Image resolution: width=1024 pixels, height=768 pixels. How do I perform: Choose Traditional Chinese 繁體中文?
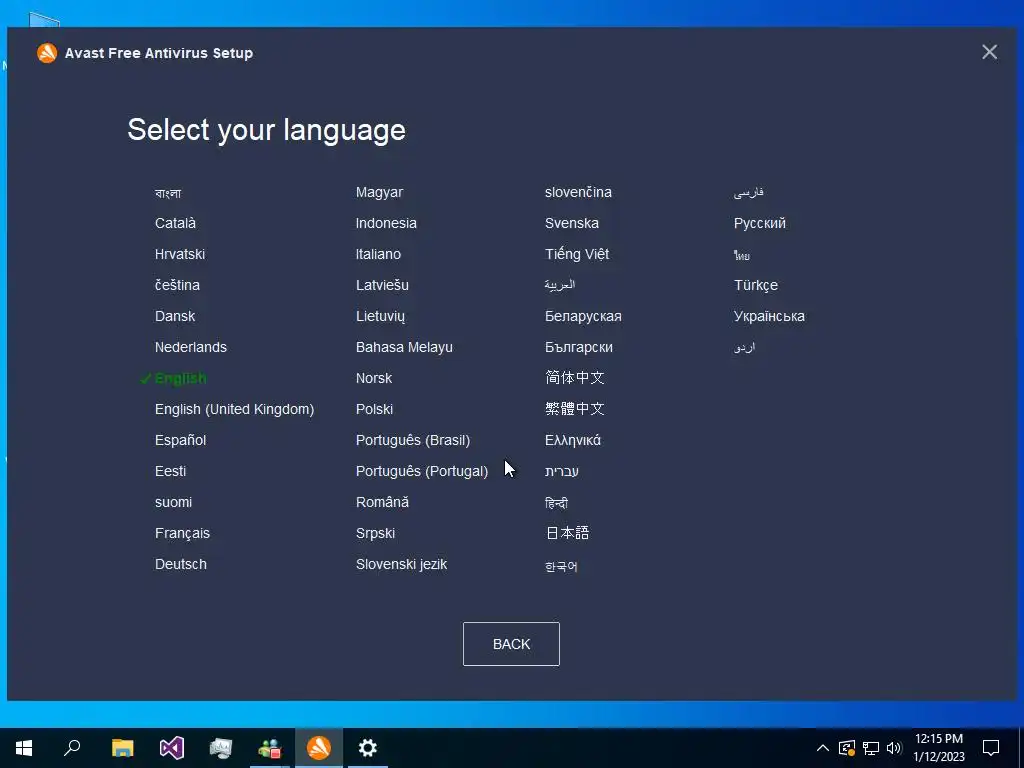pos(575,409)
